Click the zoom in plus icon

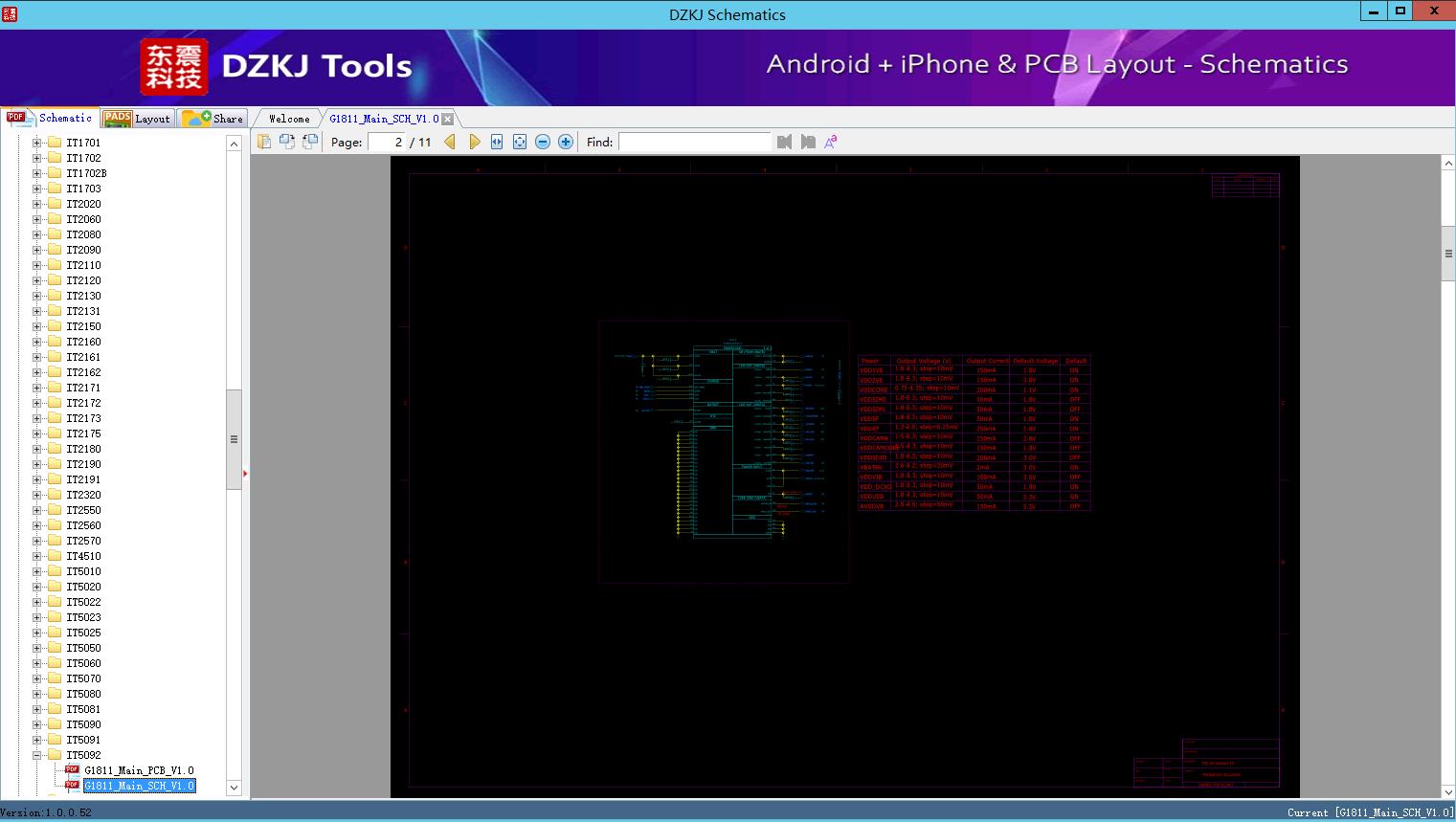(x=566, y=142)
